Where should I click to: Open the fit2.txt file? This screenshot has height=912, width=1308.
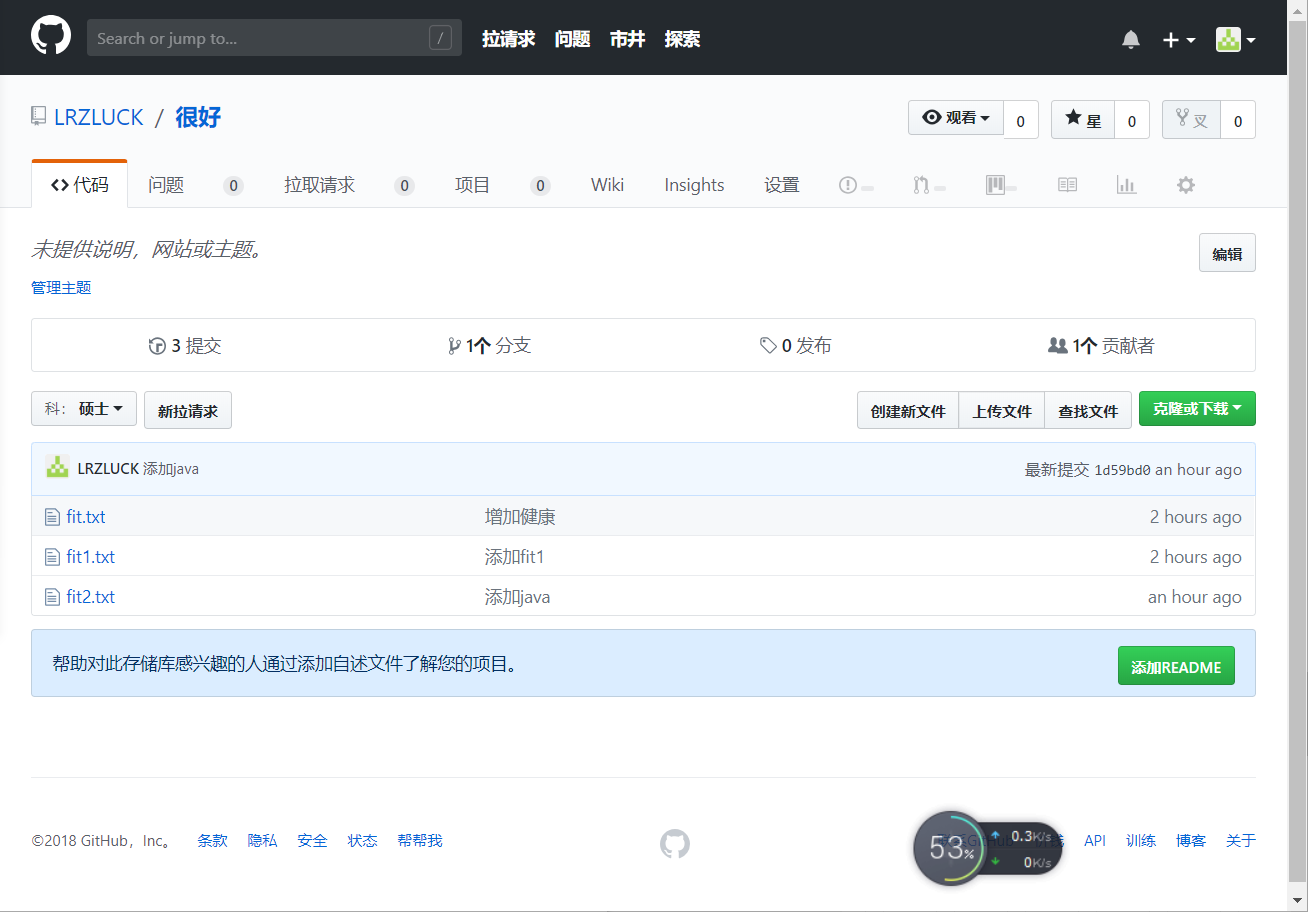91,597
